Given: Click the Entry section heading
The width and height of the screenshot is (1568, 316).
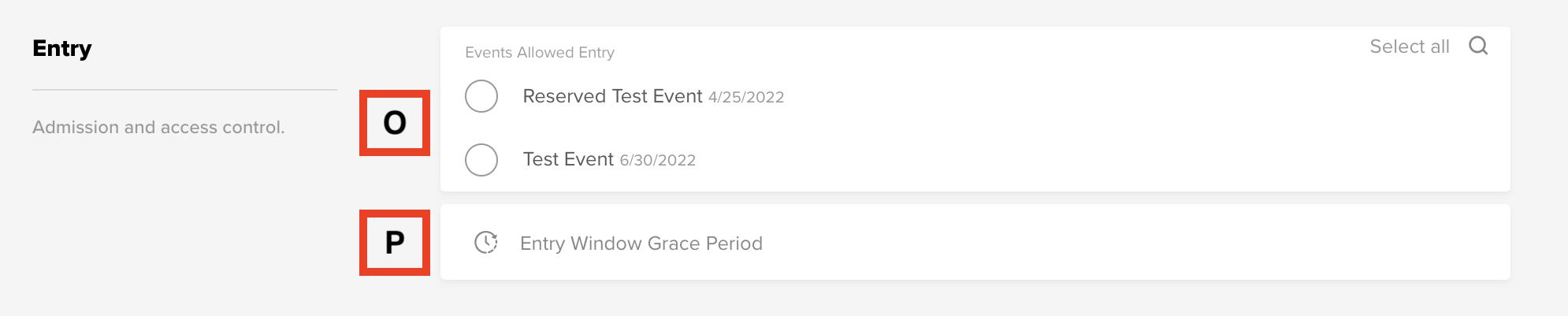Looking at the screenshot, I should [62, 49].
